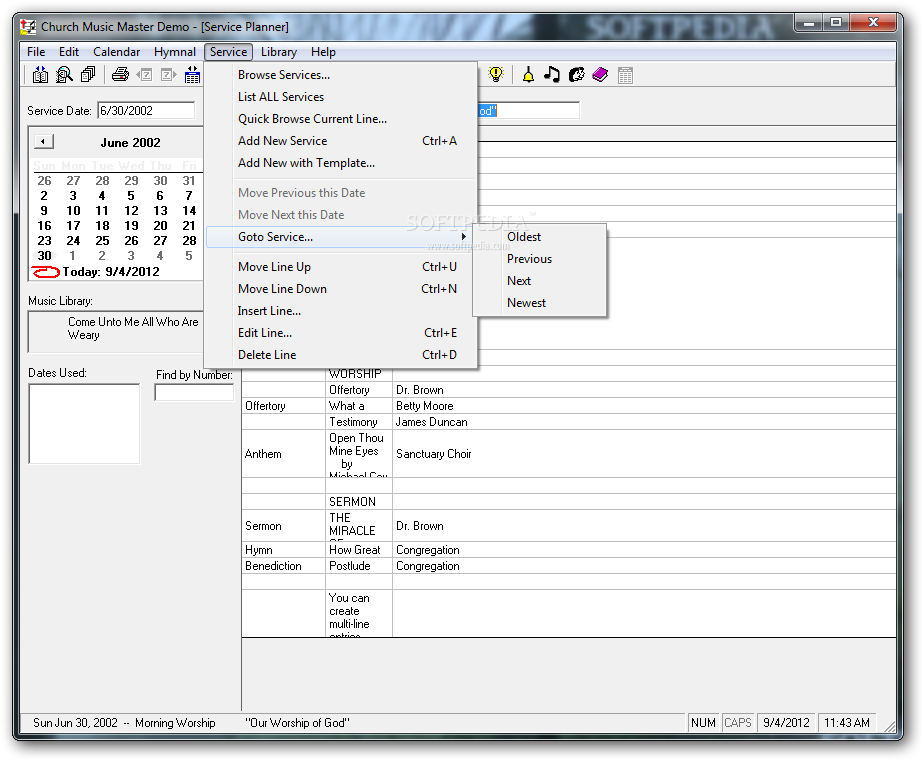Click the app icon in title bar
This screenshot has height=761, width=924.
click(x=28, y=27)
